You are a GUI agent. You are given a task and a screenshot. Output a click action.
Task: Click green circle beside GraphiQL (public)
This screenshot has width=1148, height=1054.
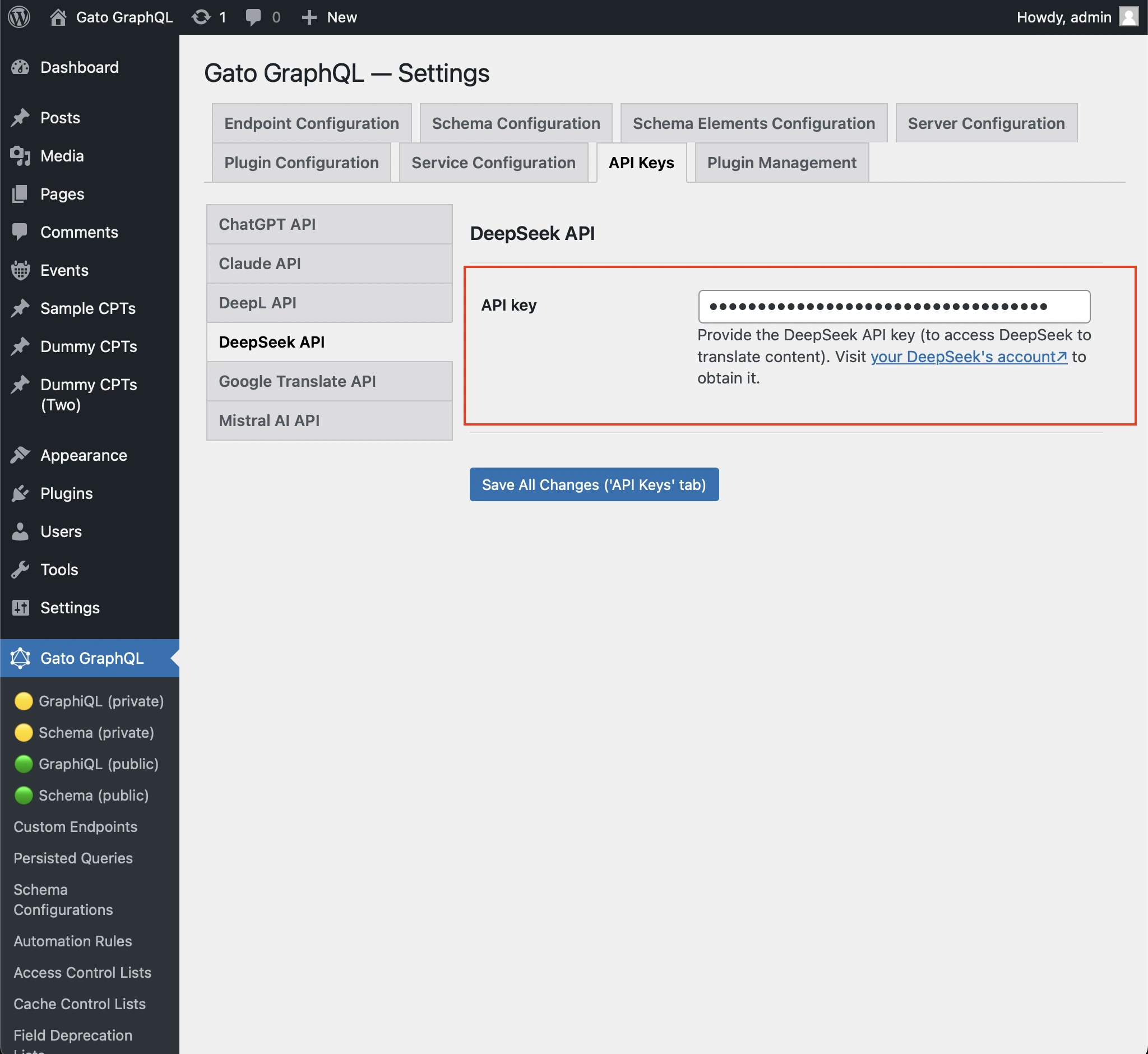coord(24,764)
